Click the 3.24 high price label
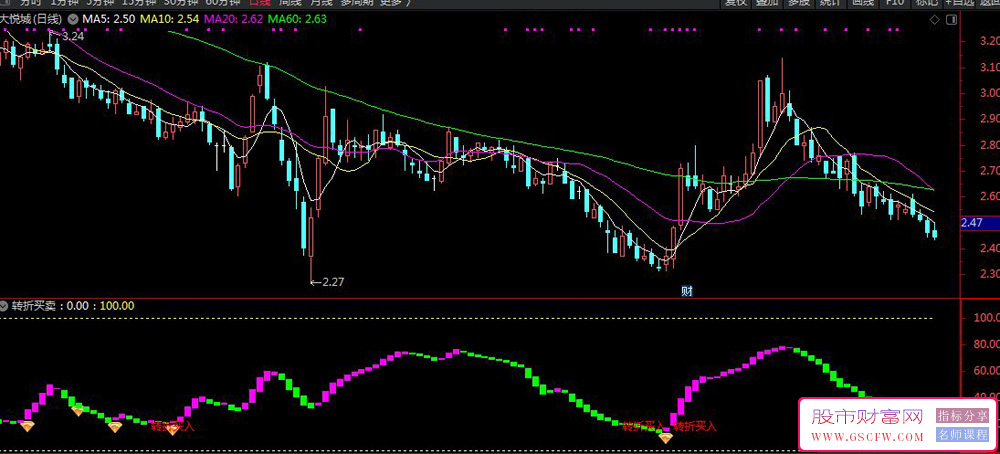 (x=73, y=36)
